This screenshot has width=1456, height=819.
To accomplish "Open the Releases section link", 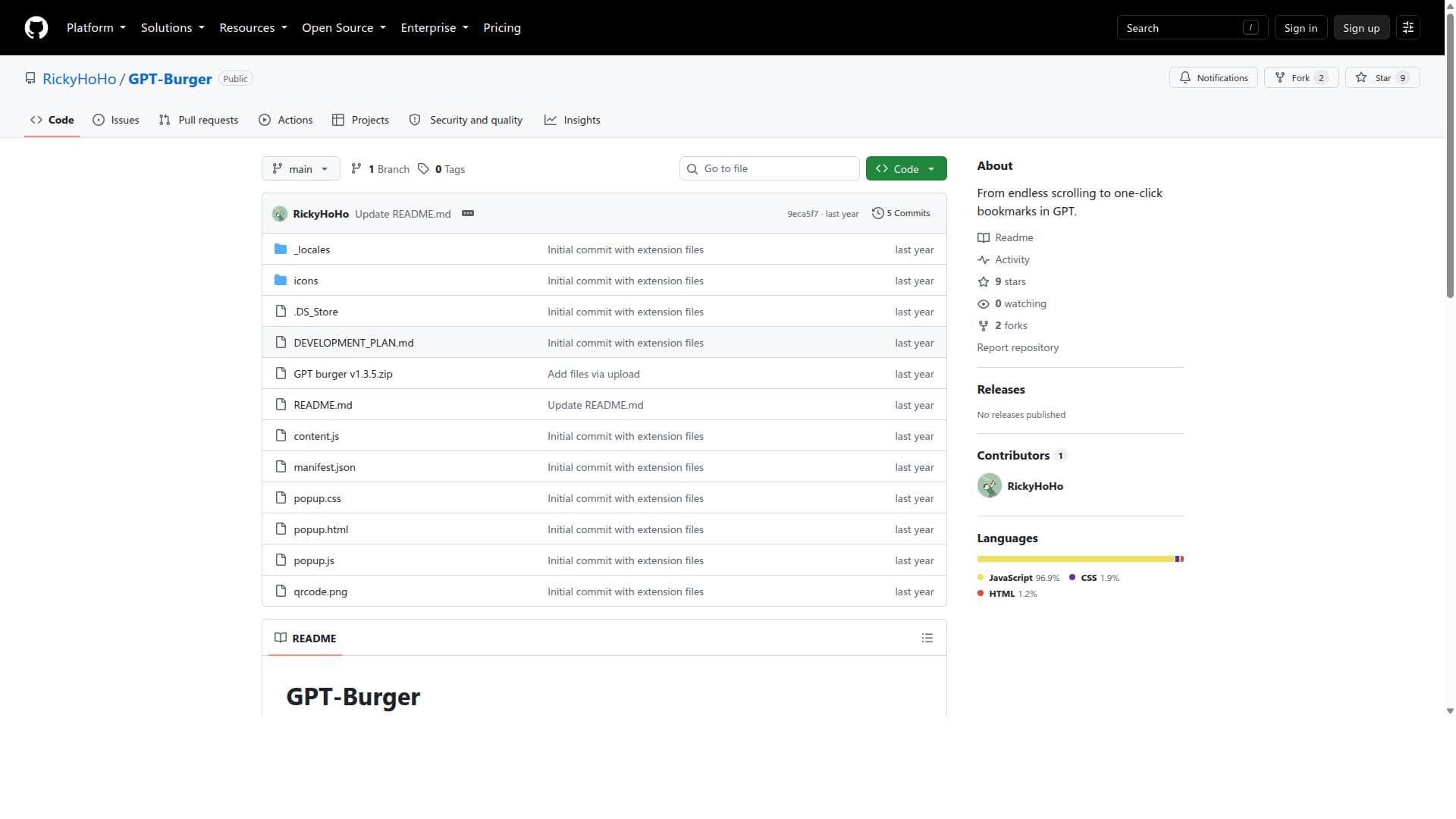I will (1001, 390).
